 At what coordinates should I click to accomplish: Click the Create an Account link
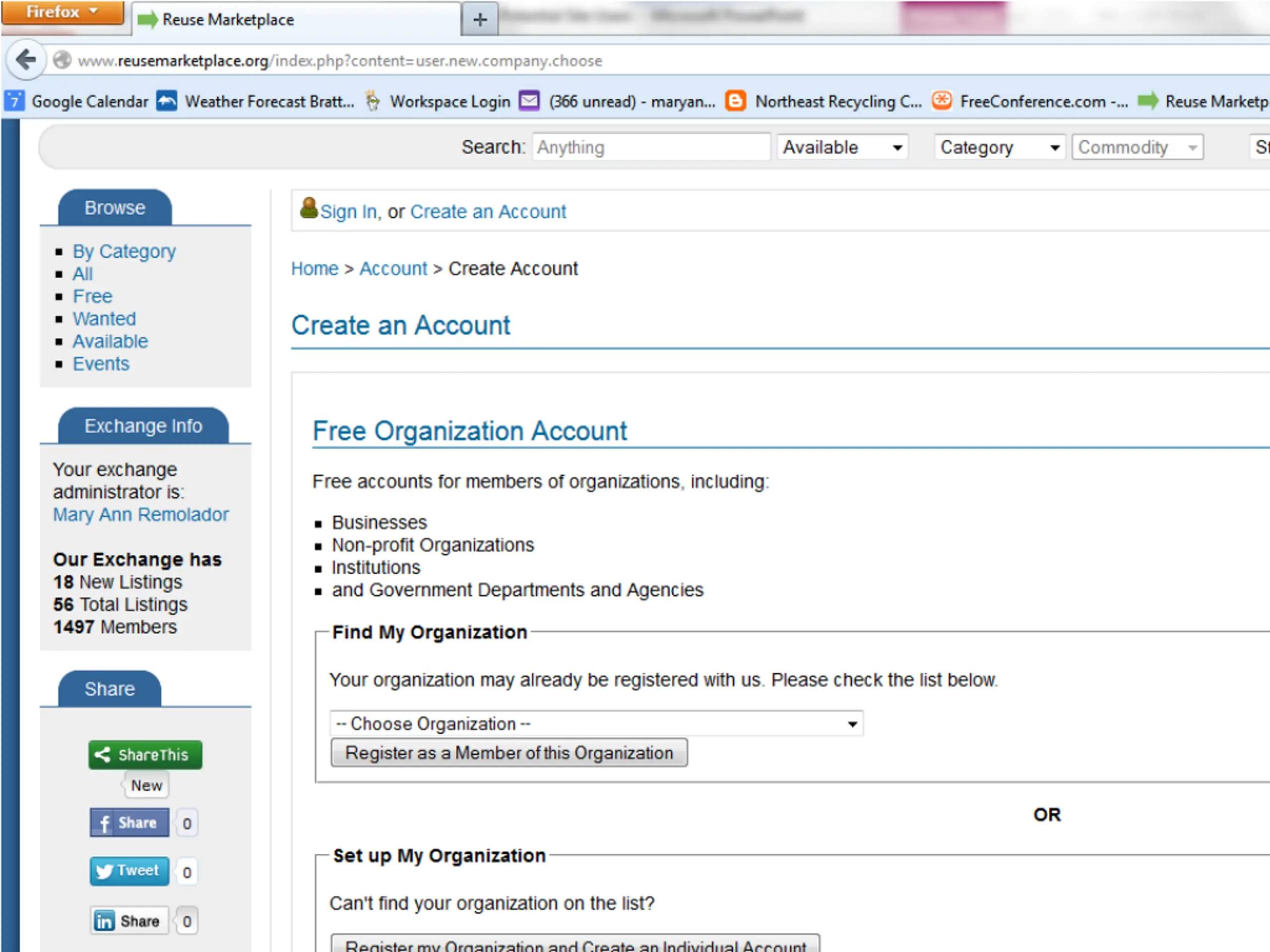click(488, 212)
